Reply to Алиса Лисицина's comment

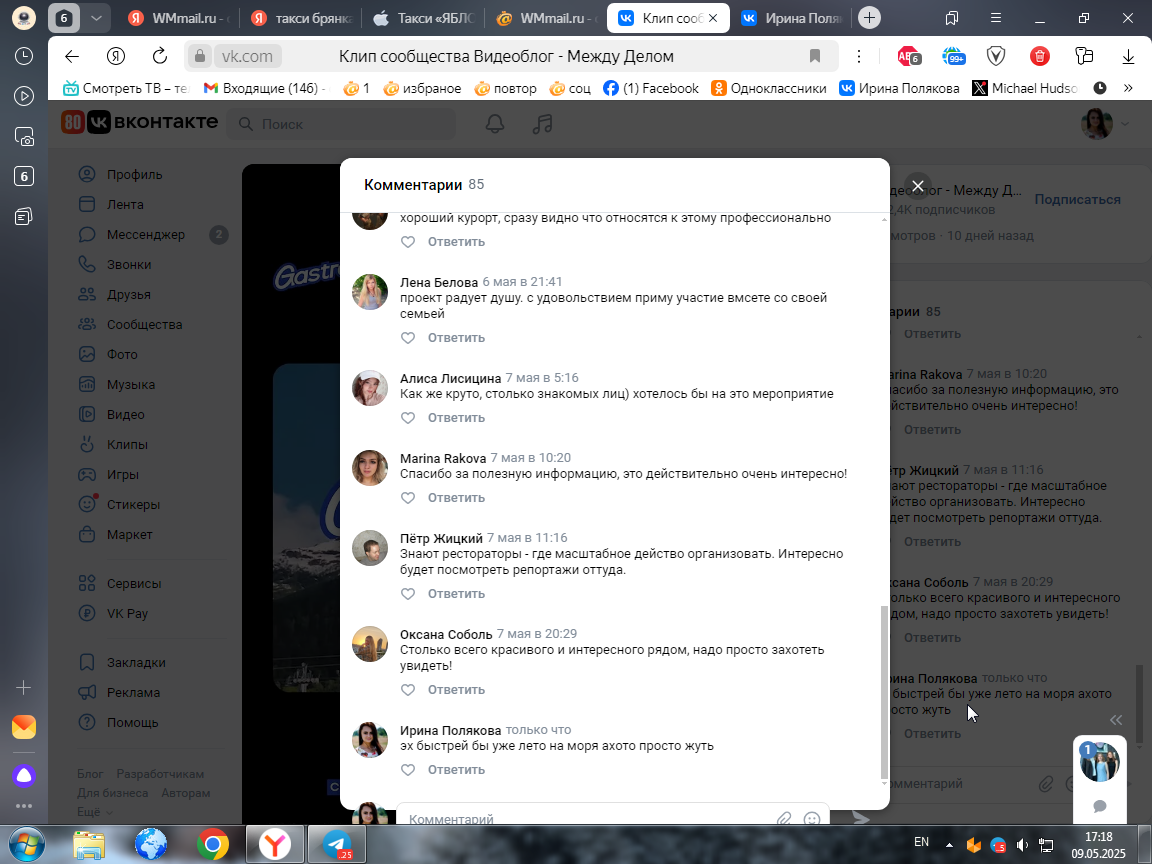click(456, 418)
